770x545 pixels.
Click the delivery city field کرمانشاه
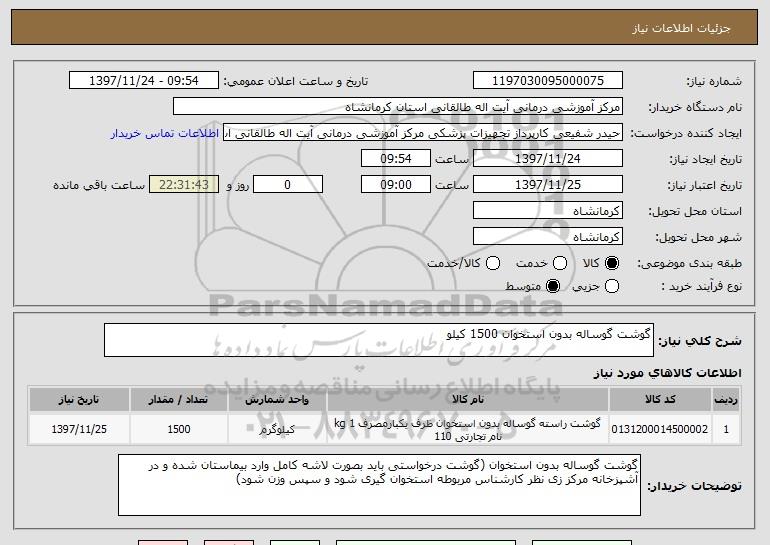548,237
